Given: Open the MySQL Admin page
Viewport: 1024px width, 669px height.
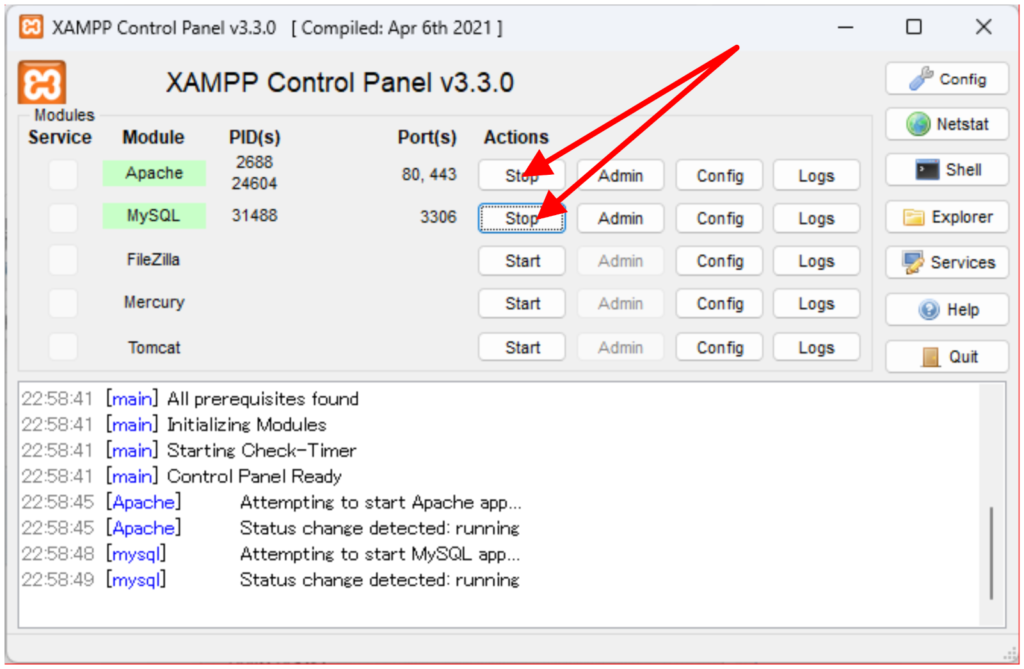Looking at the screenshot, I should (x=620, y=218).
